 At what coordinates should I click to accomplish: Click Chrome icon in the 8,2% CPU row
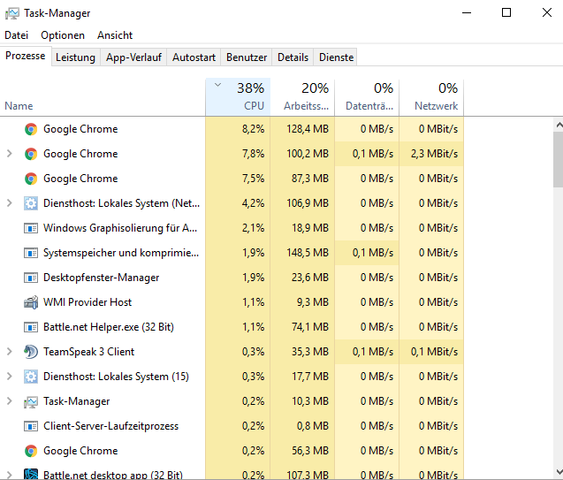[31, 129]
